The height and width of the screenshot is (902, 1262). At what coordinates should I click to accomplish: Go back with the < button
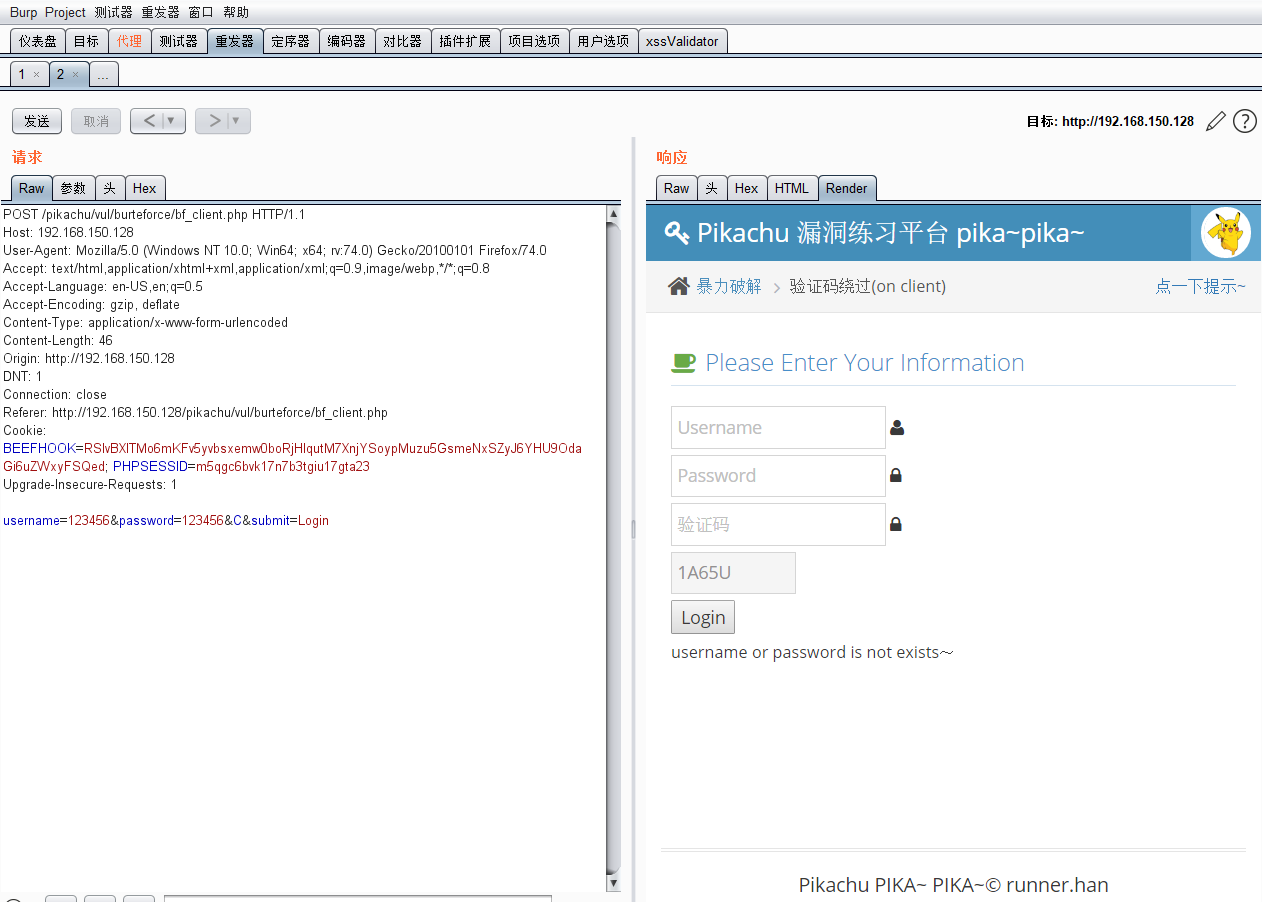click(148, 121)
